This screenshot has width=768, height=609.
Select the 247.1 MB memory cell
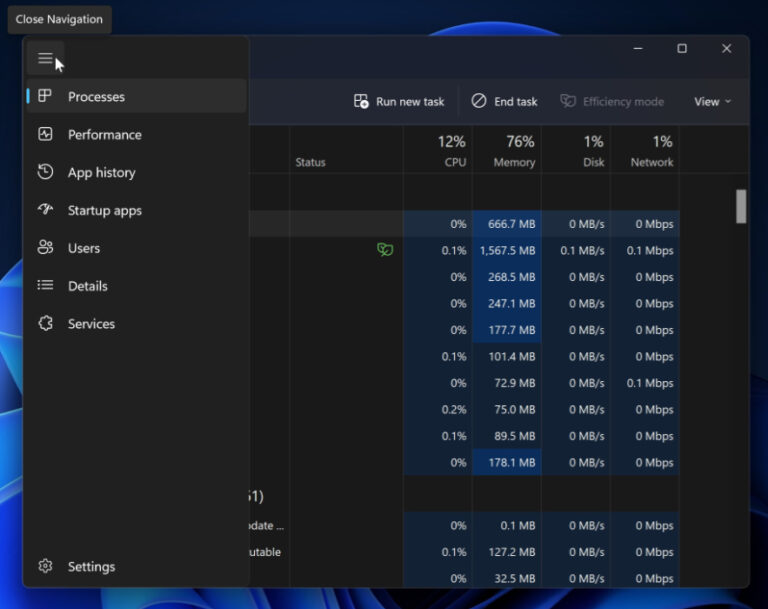pyautogui.click(x=507, y=303)
